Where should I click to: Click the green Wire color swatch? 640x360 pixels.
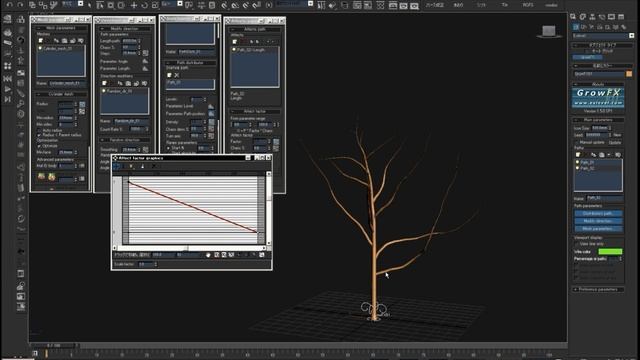tap(610, 251)
